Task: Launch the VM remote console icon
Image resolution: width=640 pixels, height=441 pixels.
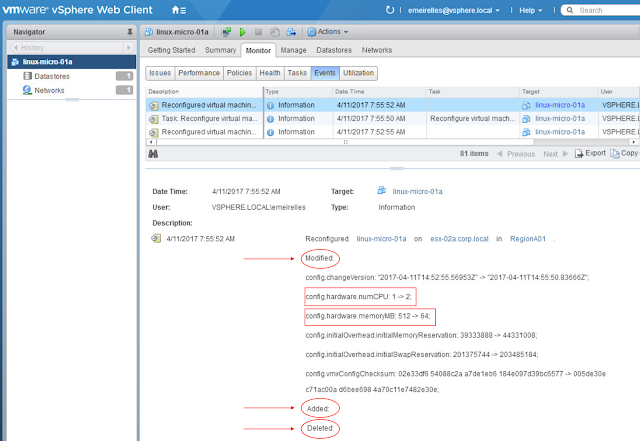Action: pyautogui.click(x=226, y=32)
